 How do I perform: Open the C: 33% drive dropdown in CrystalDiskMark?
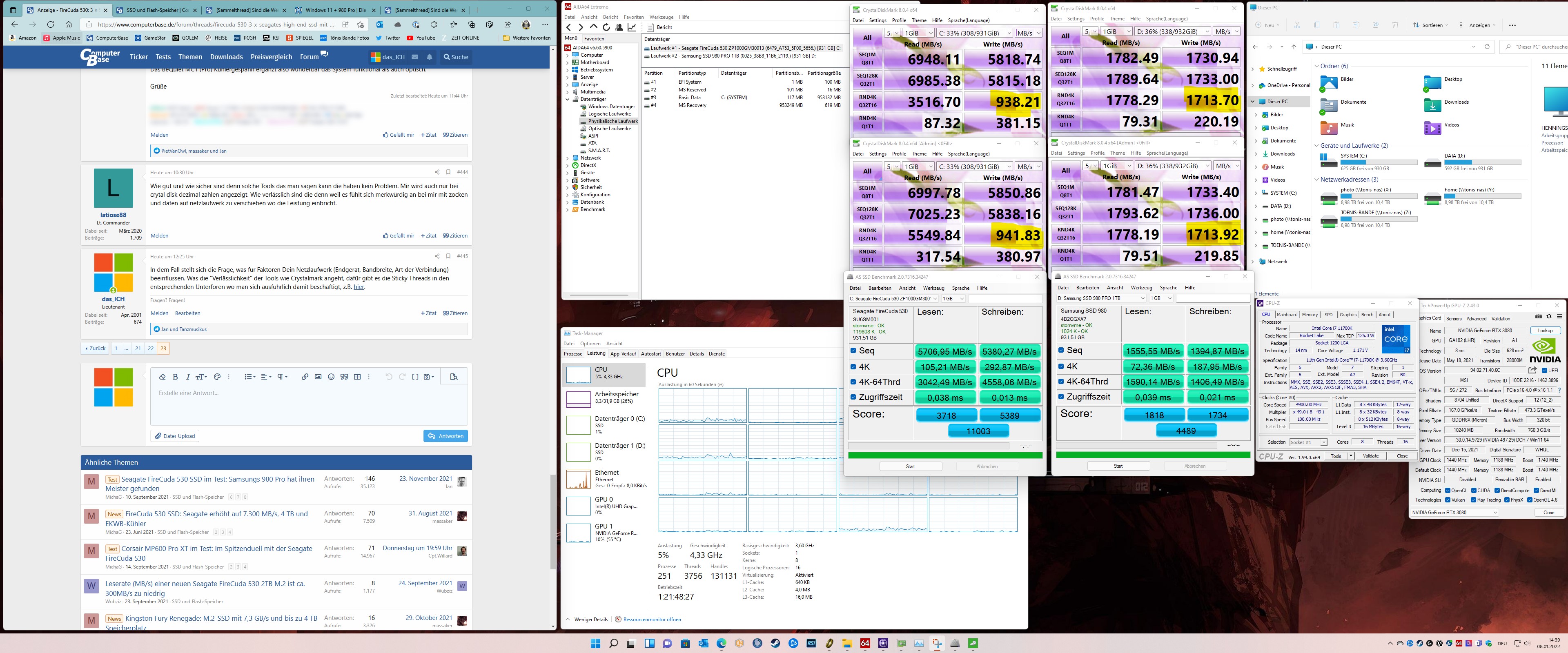974,33
